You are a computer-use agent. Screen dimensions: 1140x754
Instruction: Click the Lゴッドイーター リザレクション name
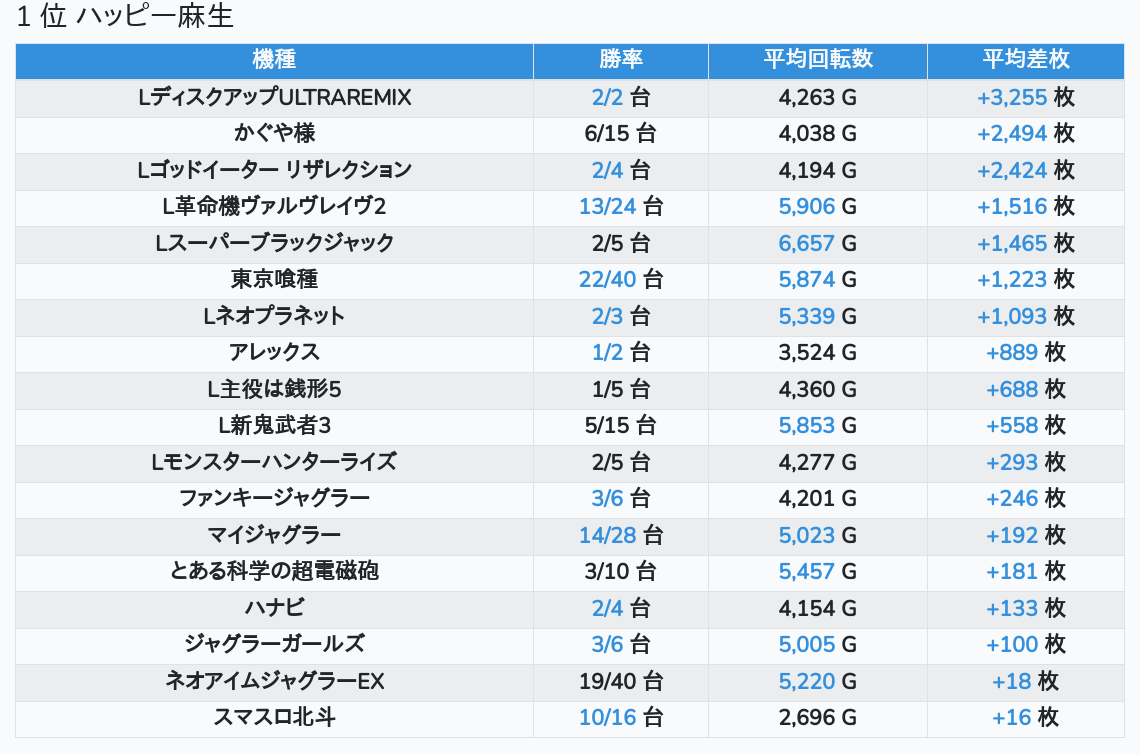click(274, 170)
